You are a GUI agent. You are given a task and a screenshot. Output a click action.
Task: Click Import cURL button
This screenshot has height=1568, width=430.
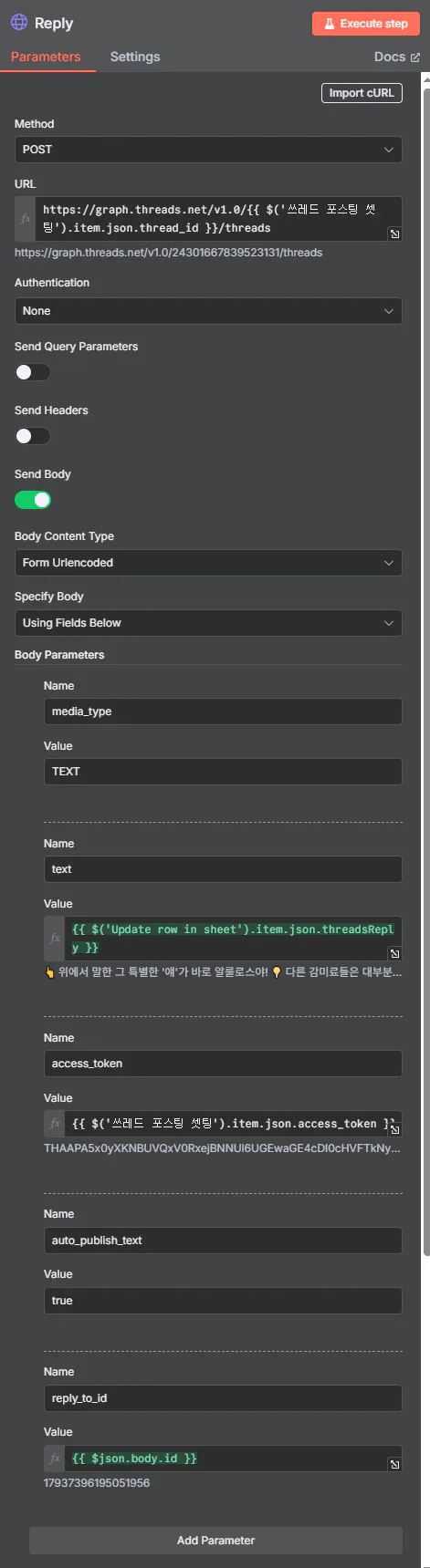(362, 93)
